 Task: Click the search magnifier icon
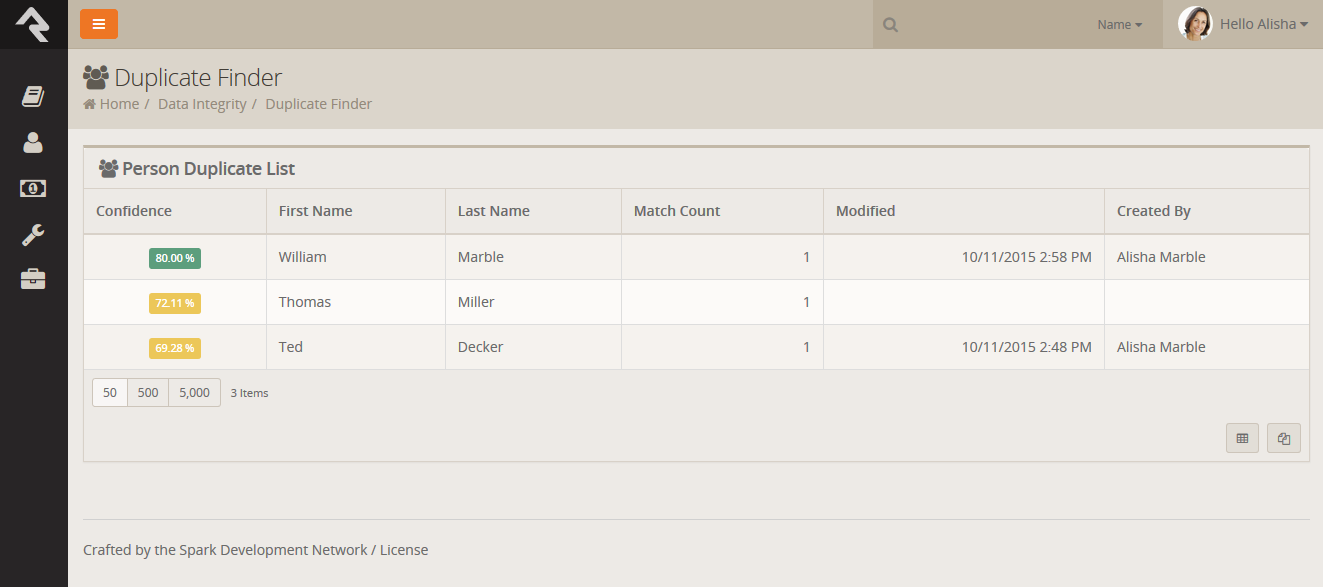[890, 25]
